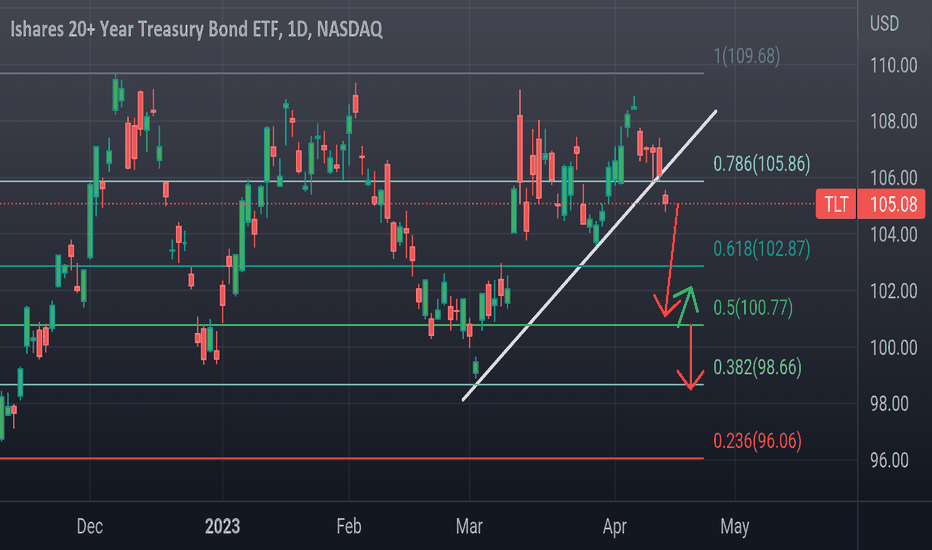This screenshot has width=932, height=550.
Task: Click the 2023 label on time axis
Action: click(x=222, y=526)
